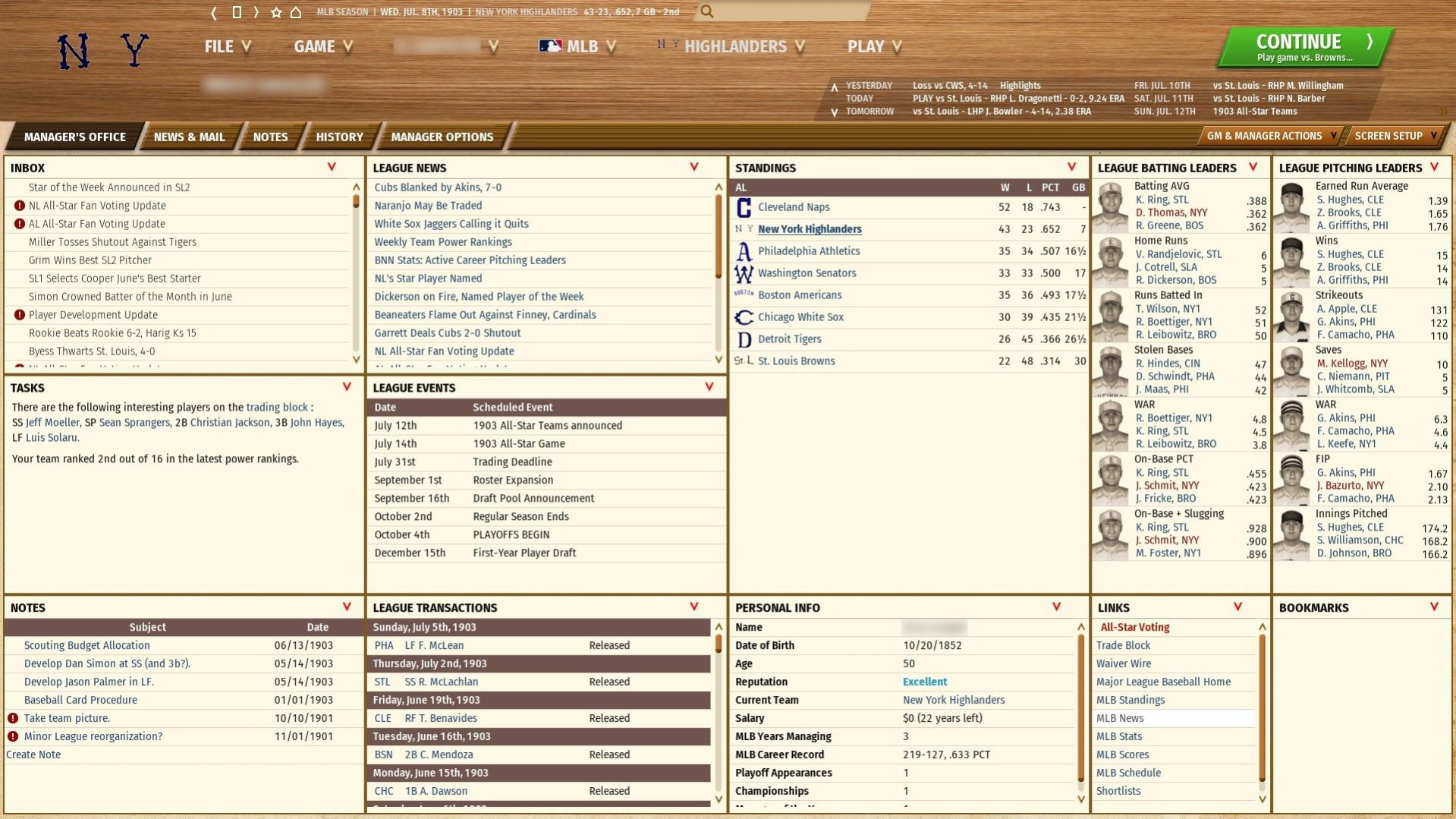The height and width of the screenshot is (819, 1456).
Task: Open the Cleveland Naps team logo
Action: 744,207
